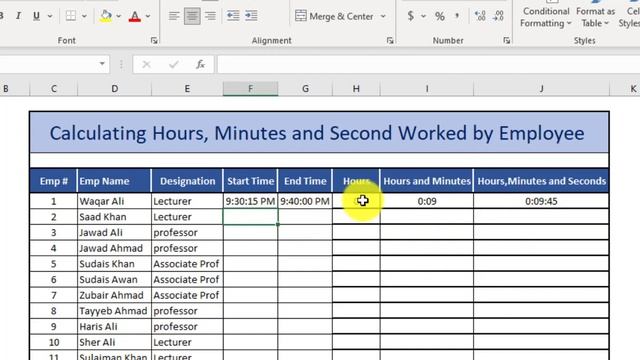Select cell with 9:30:15 PM

point(251,201)
